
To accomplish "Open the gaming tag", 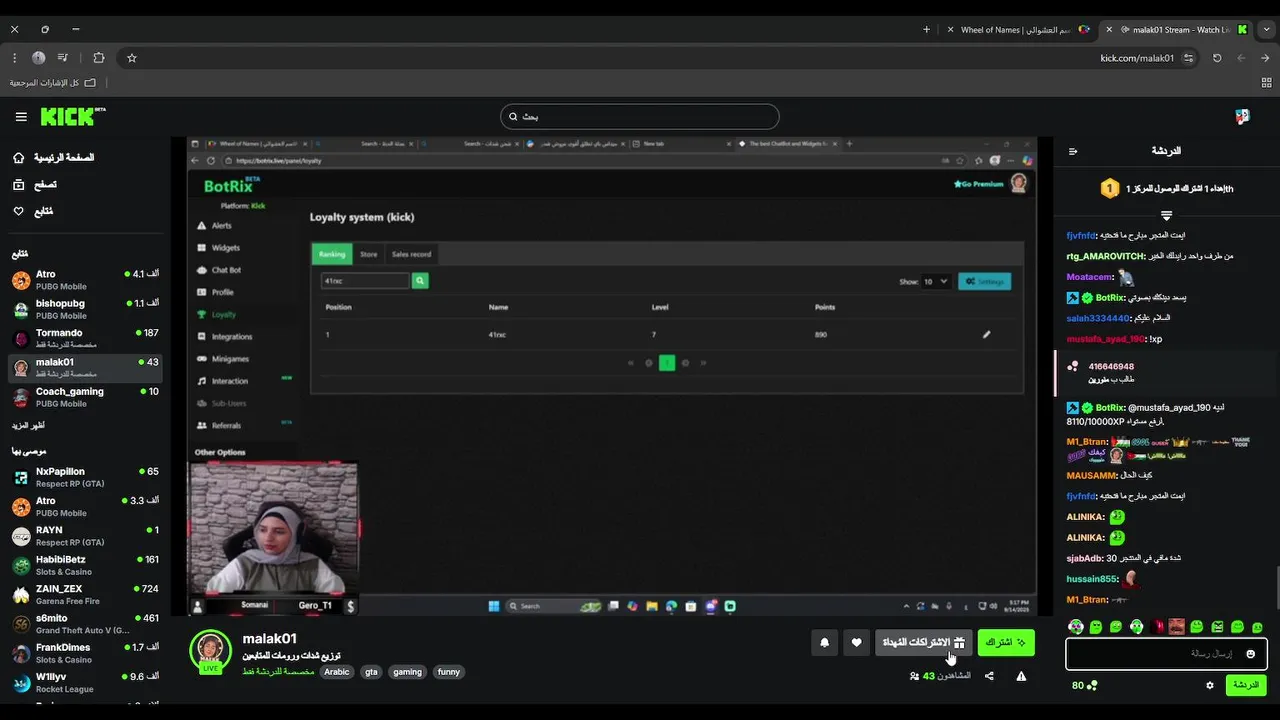I will click(x=407, y=672).
